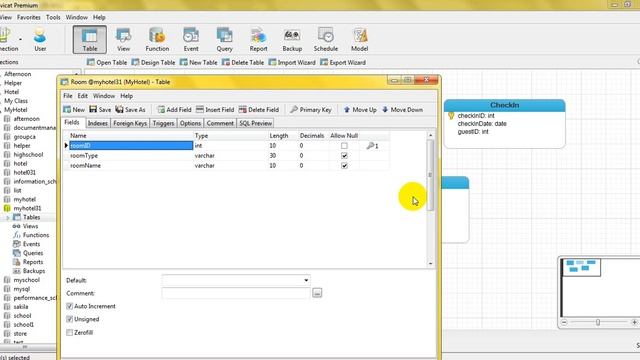Viewport: 640px width, 360px height.
Task: Open the Model toolbar icon
Action: [x=360, y=40]
